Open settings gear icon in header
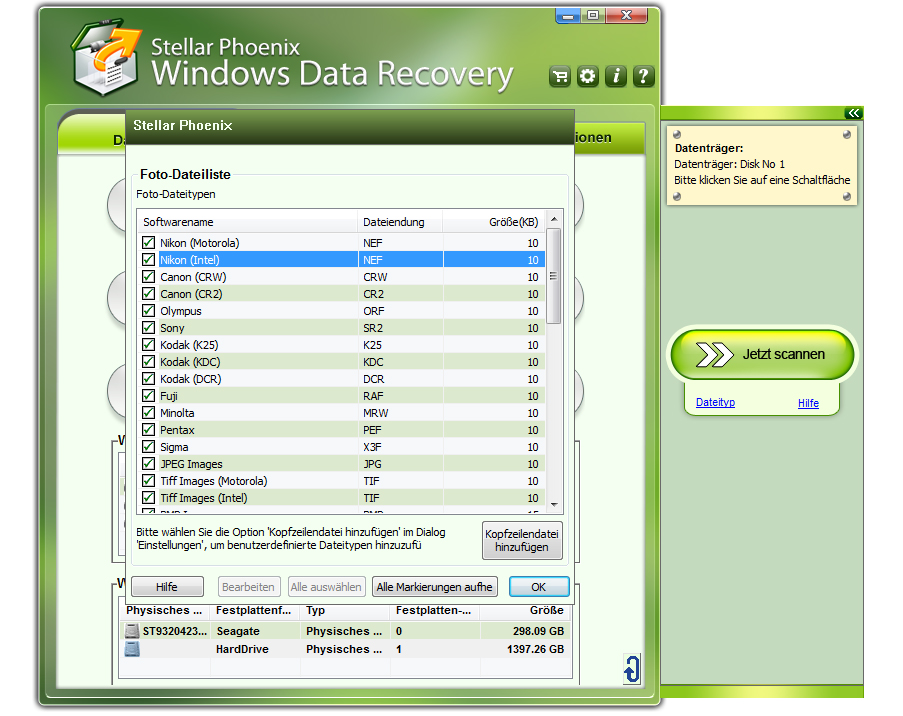 (x=587, y=76)
